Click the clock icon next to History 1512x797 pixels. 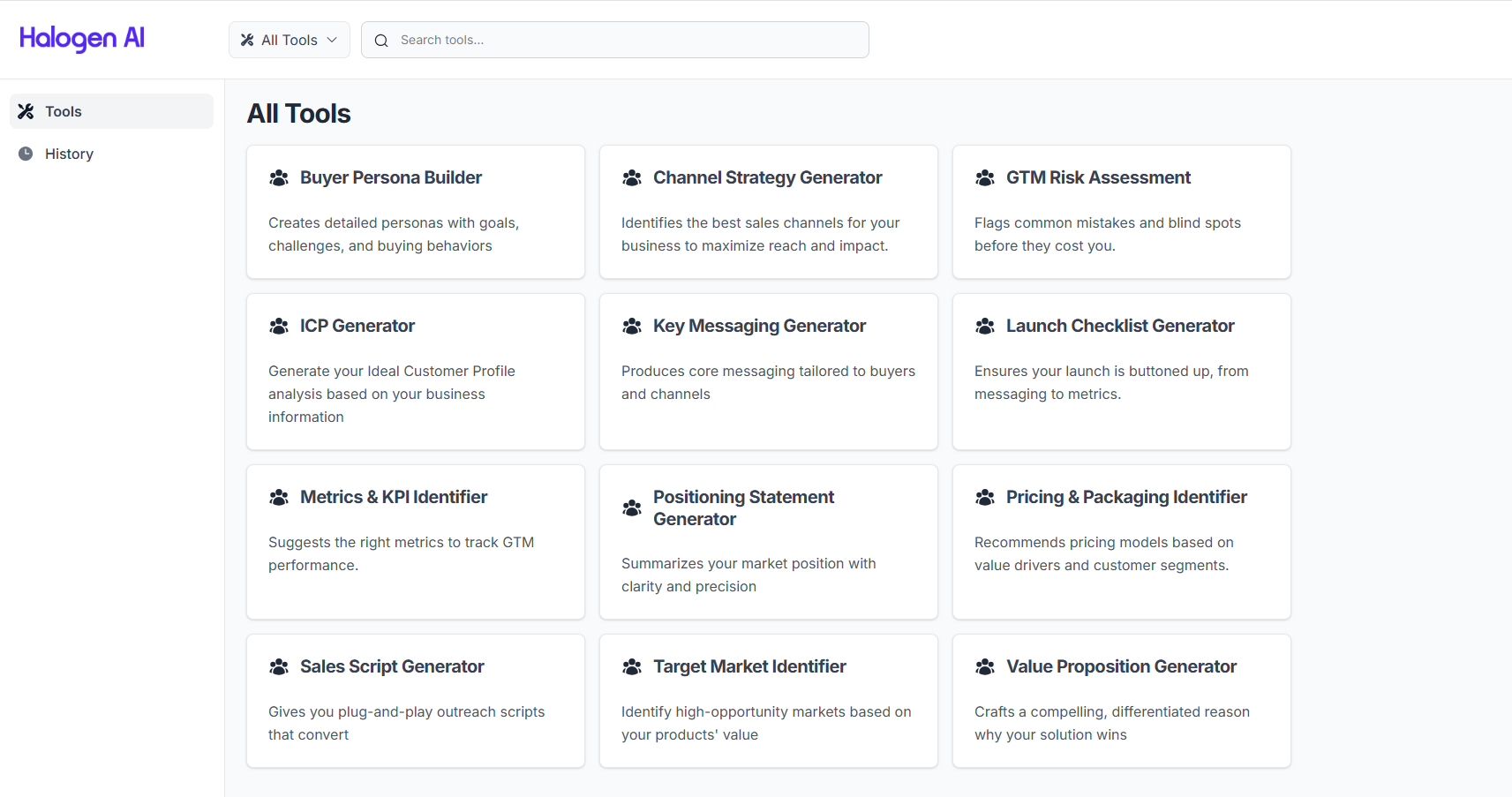click(x=26, y=154)
